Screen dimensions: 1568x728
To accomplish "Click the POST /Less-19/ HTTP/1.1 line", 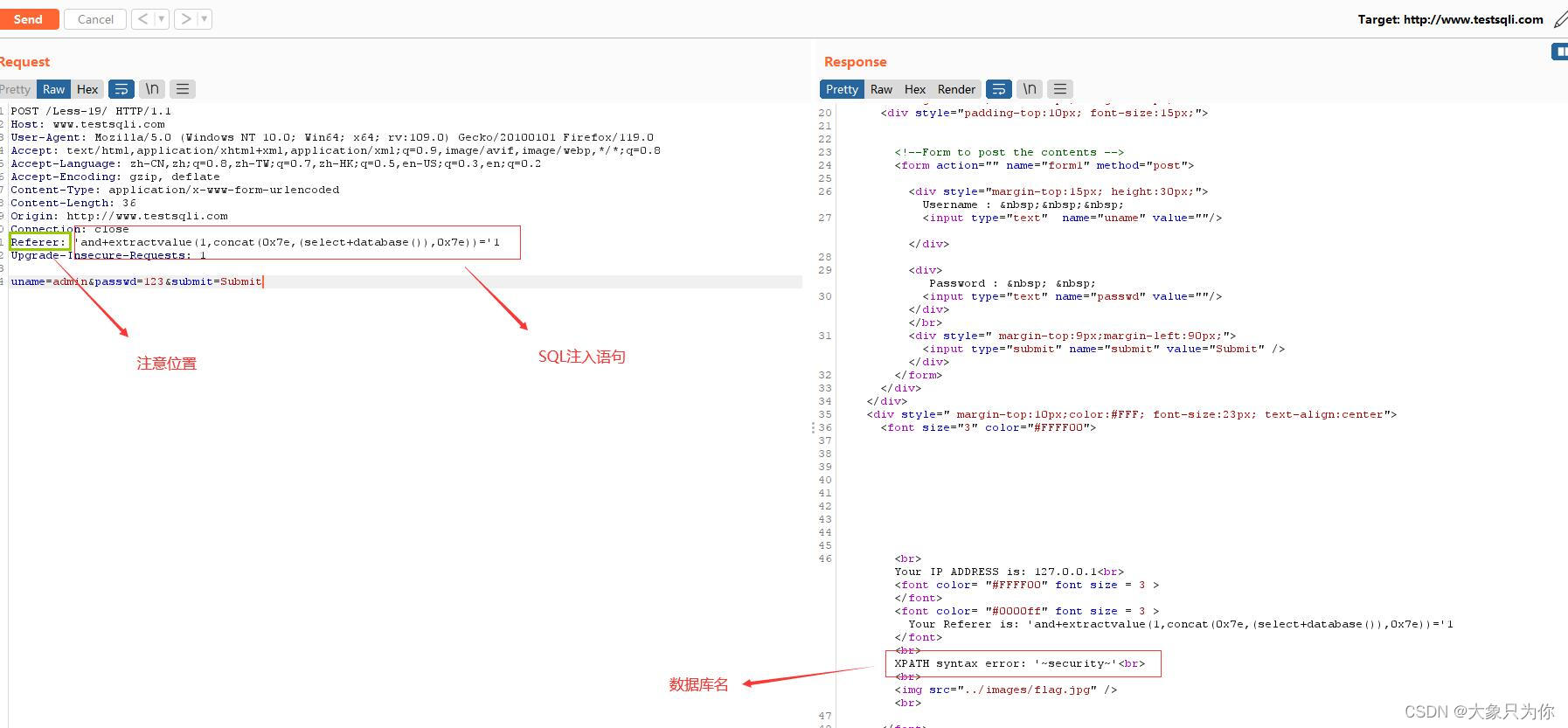I will pos(91,111).
